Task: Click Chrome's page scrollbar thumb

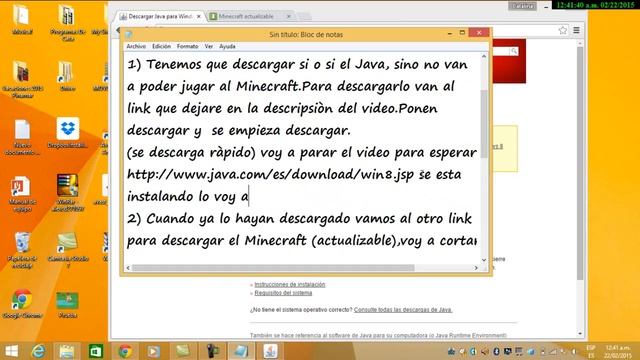Action: coord(580,163)
